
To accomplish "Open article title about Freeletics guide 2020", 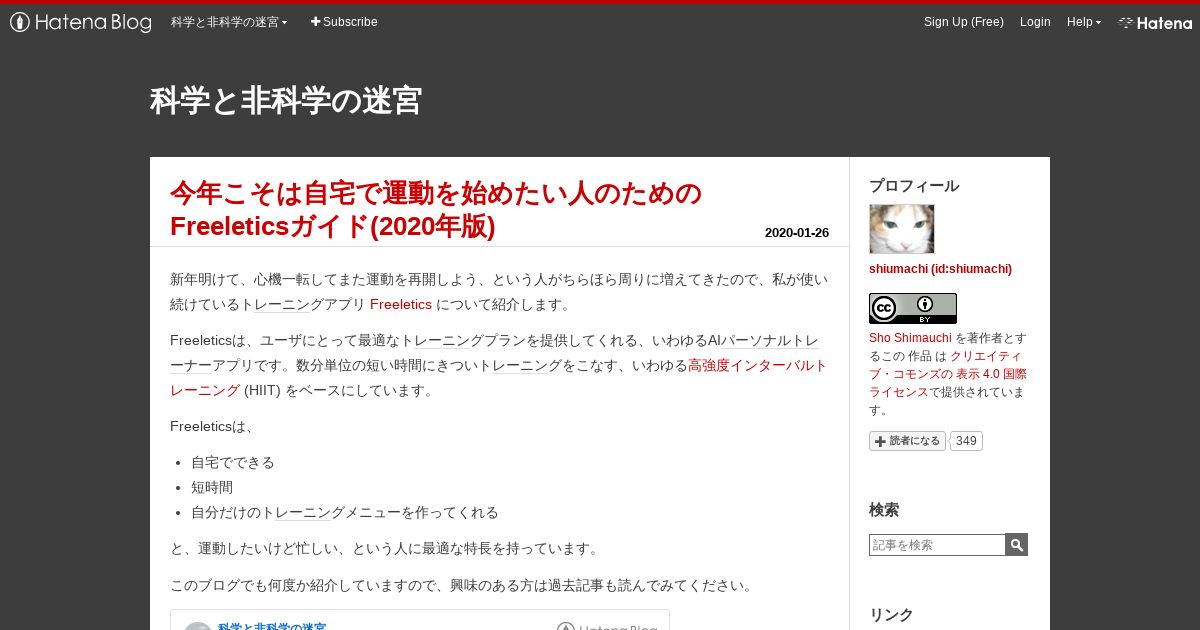I will (436, 210).
